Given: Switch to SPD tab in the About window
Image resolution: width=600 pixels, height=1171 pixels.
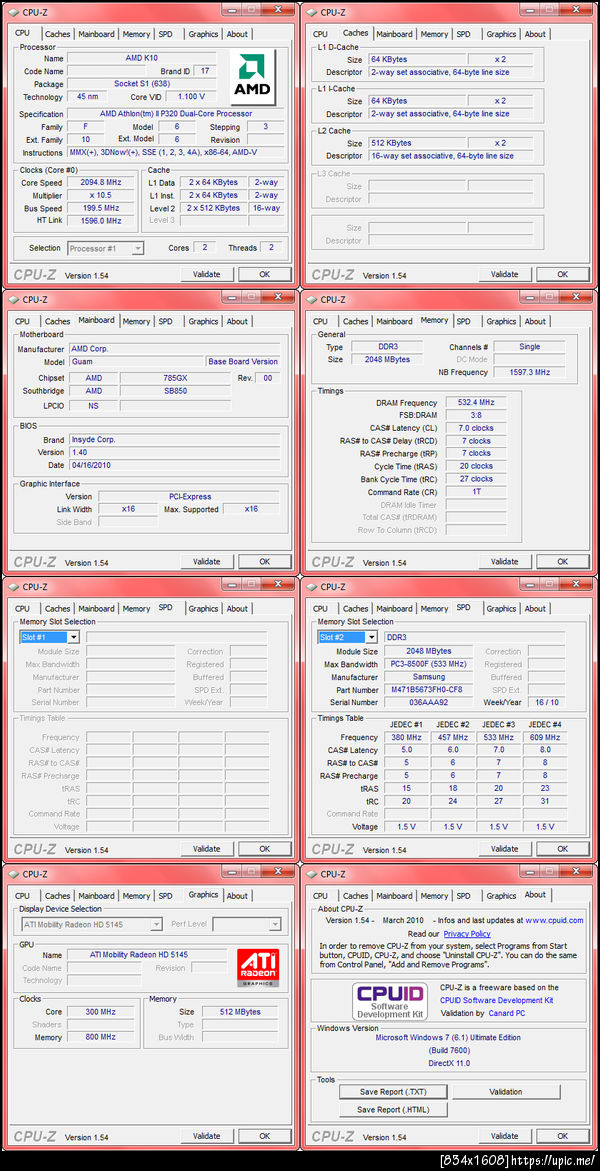Looking at the screenshot, I should [463, 896].
